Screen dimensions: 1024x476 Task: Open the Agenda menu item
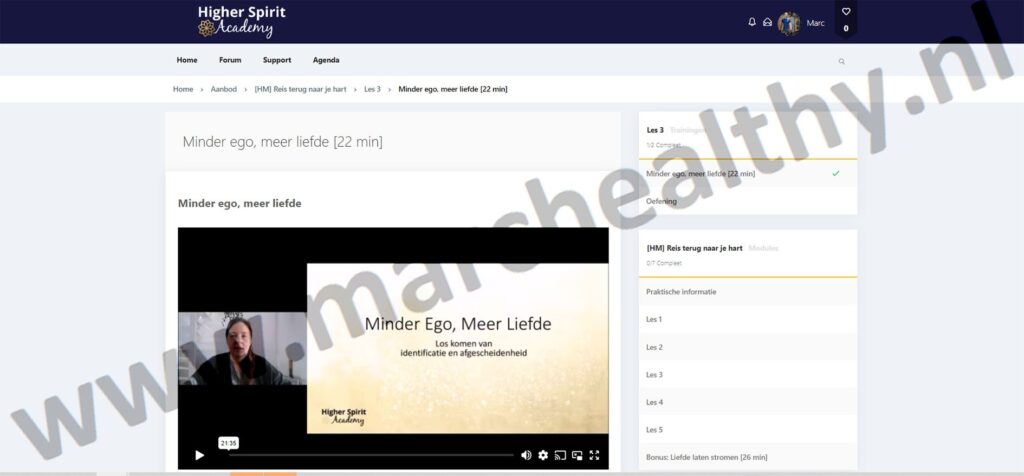point(326,60)
